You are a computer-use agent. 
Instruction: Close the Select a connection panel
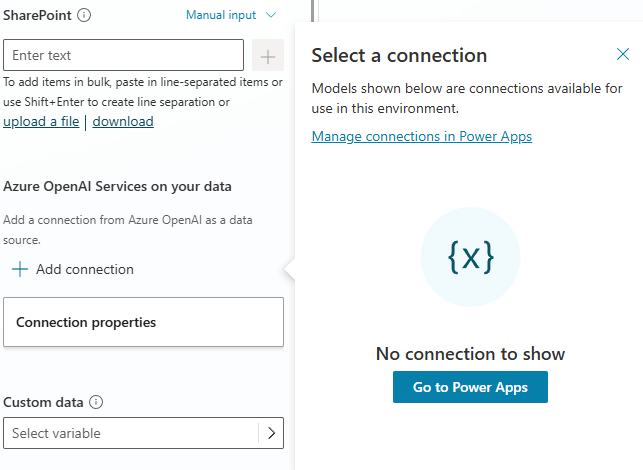(x=623, y=55)
